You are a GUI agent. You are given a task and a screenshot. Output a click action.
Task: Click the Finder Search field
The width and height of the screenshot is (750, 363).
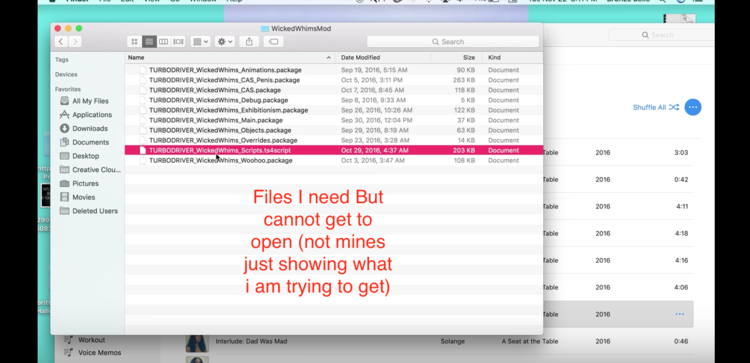point(453,42)
